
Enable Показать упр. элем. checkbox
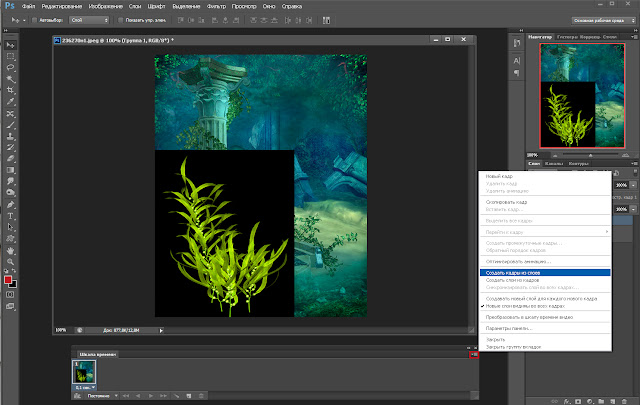(x=120, y=20)
